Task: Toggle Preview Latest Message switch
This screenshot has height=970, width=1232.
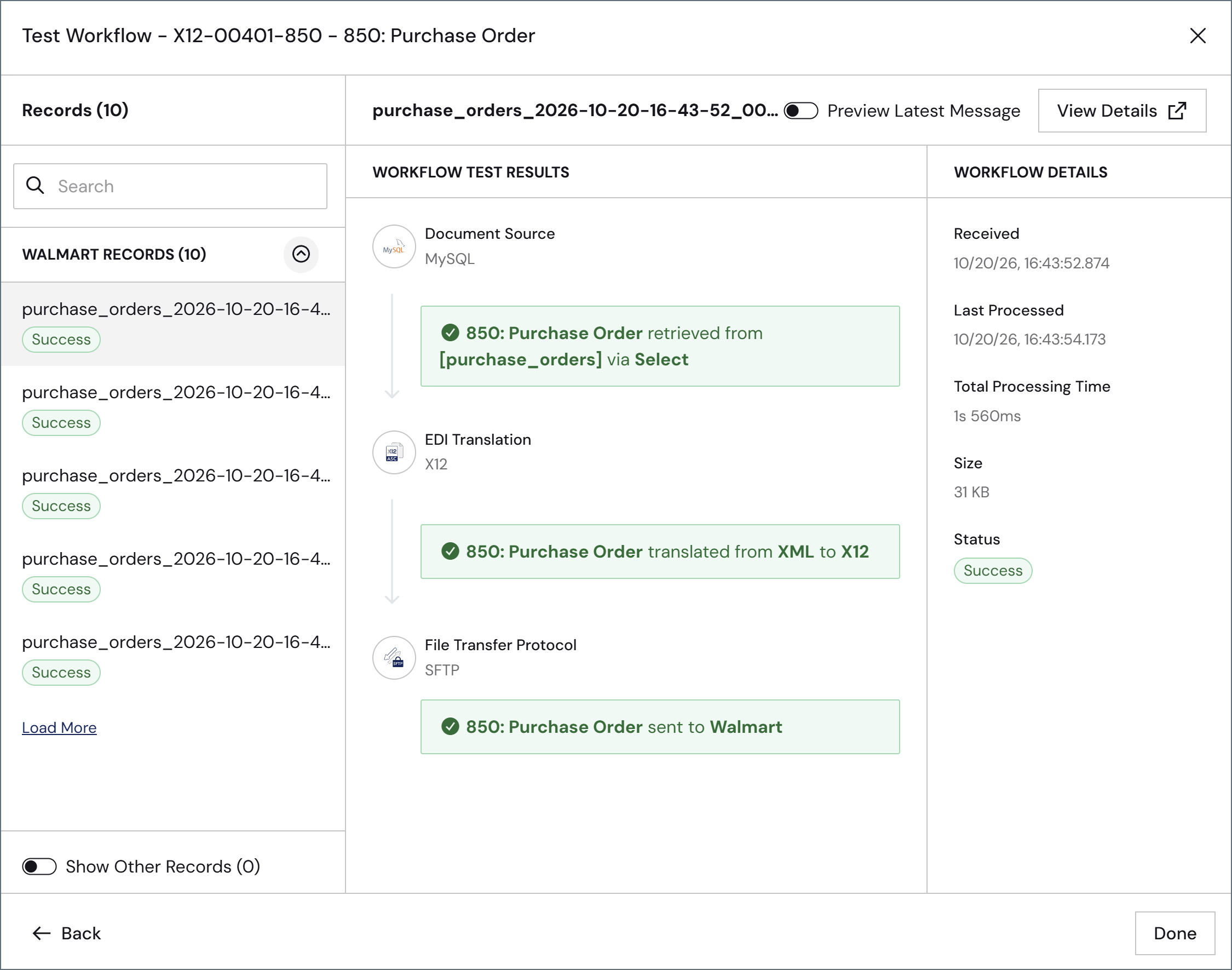Action: (x=801, y=111)
